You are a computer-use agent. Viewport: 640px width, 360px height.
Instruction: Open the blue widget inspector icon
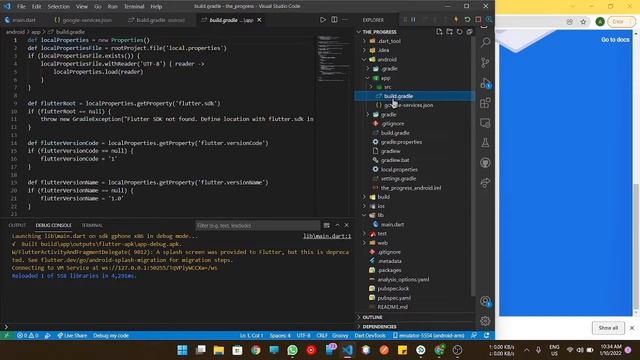(489, 20)
